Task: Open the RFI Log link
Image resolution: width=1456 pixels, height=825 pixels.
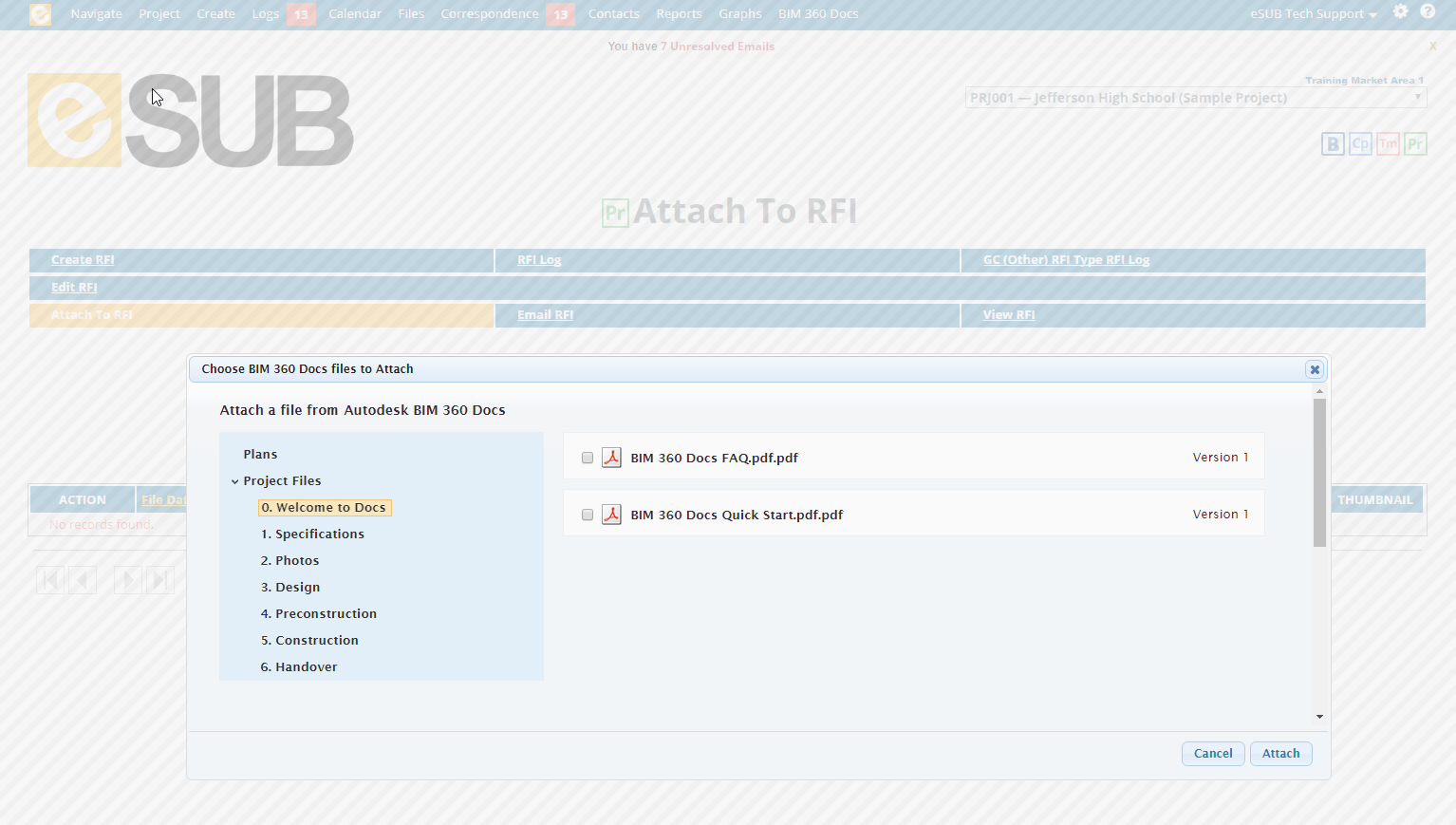Action: point(538,259)
